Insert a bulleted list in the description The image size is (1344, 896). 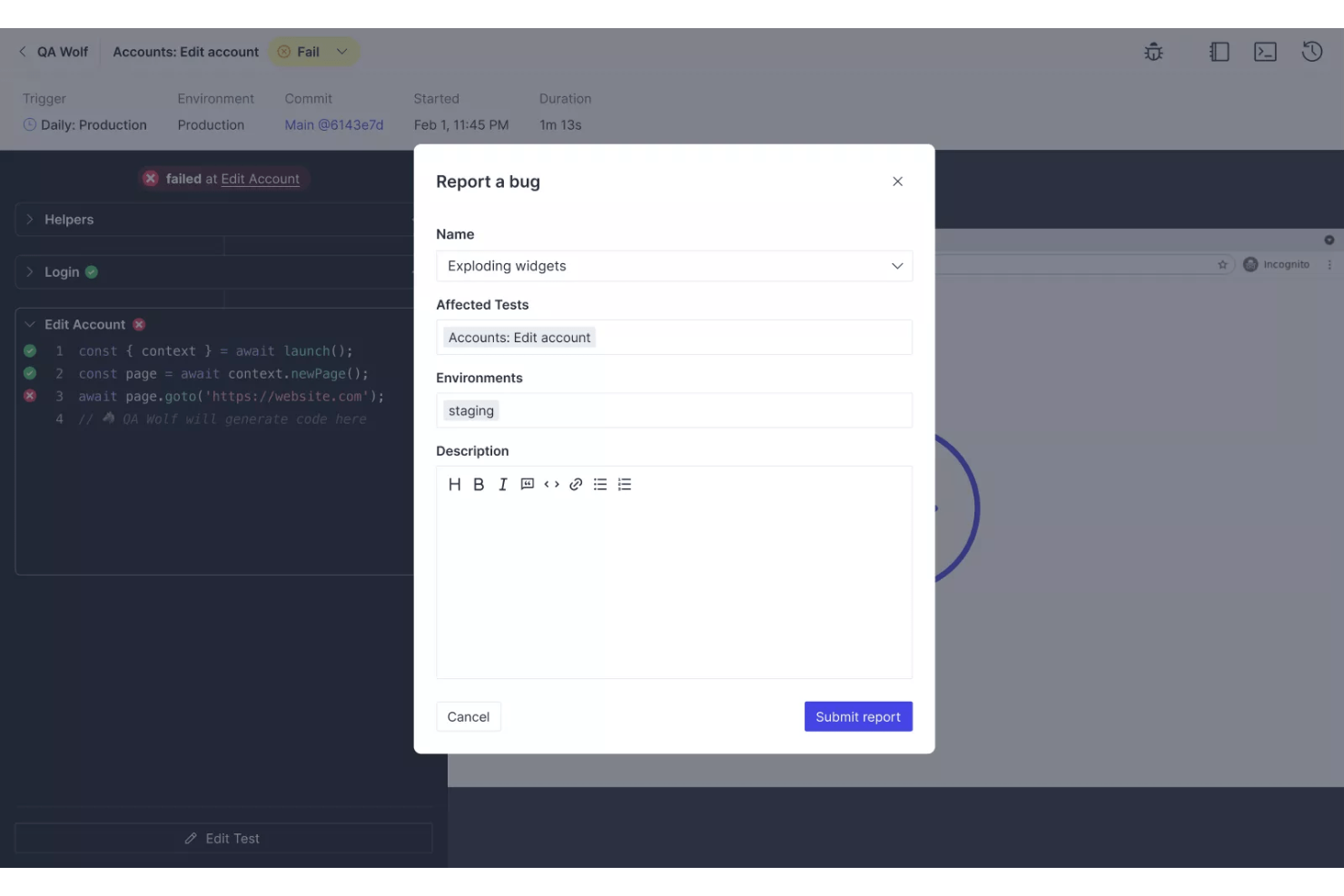600,484
